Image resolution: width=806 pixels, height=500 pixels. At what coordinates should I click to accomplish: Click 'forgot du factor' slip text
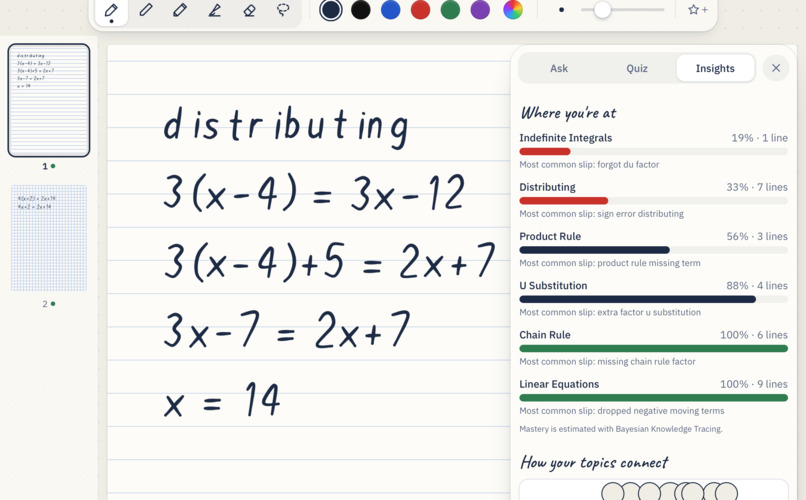(628, 164)
